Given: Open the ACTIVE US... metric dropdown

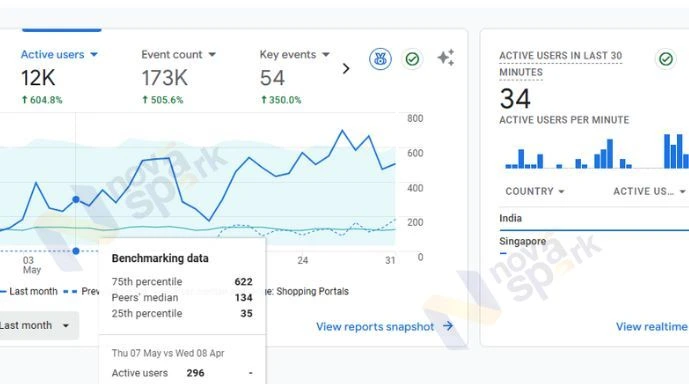Looking at the screenshot, I should coord(649,192).
